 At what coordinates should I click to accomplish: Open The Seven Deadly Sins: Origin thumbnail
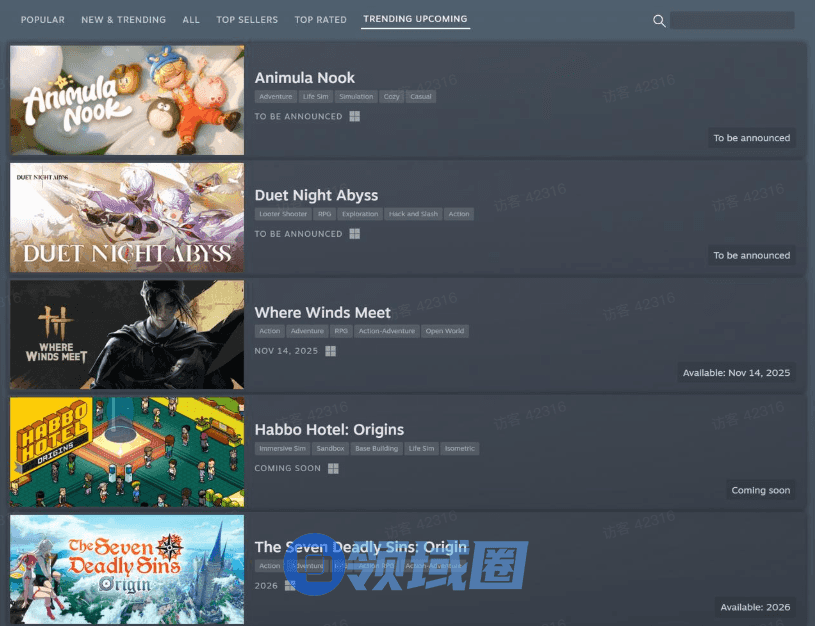coord(127,569)
